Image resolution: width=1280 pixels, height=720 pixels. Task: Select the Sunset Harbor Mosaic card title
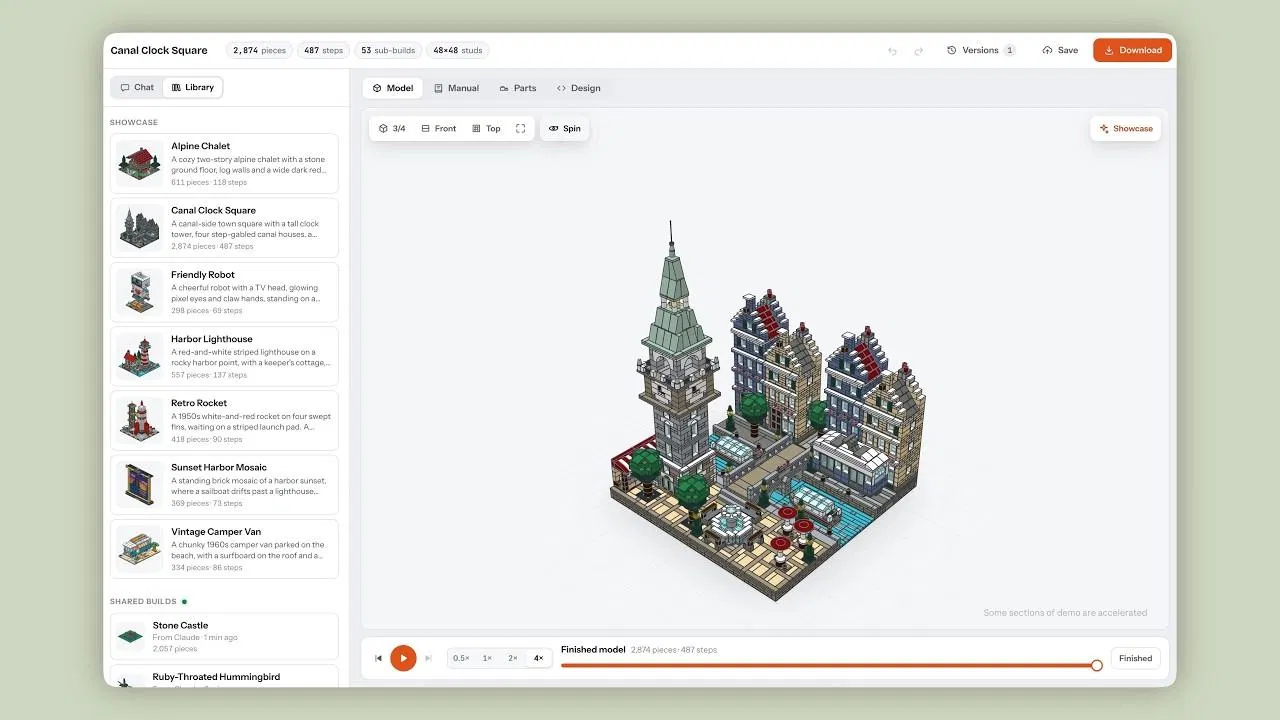point(219,467)
